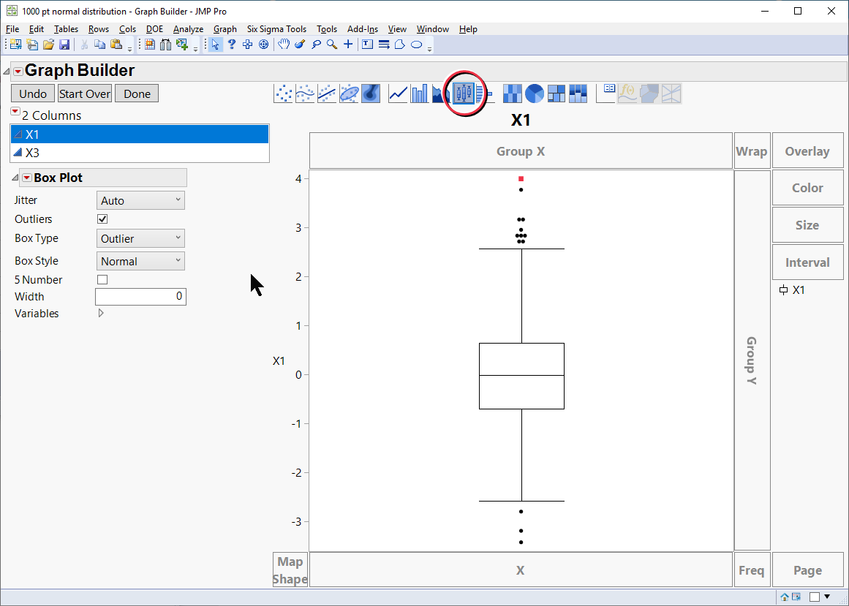
Task: Select the Heatmap chart element icon
Action: (512, 94)
